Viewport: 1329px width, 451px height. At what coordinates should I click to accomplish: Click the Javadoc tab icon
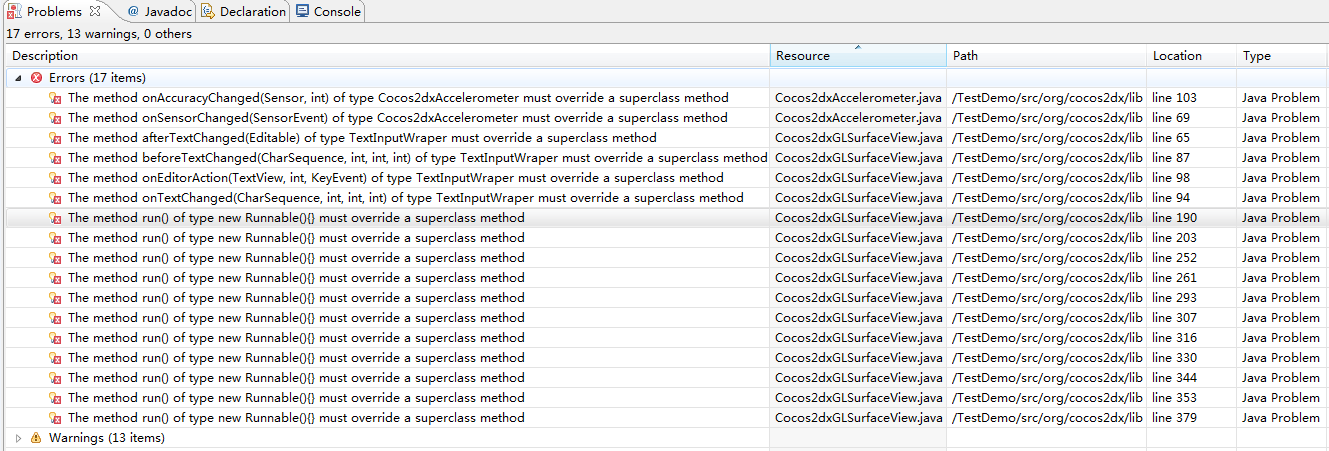click(x=133, y=11)
